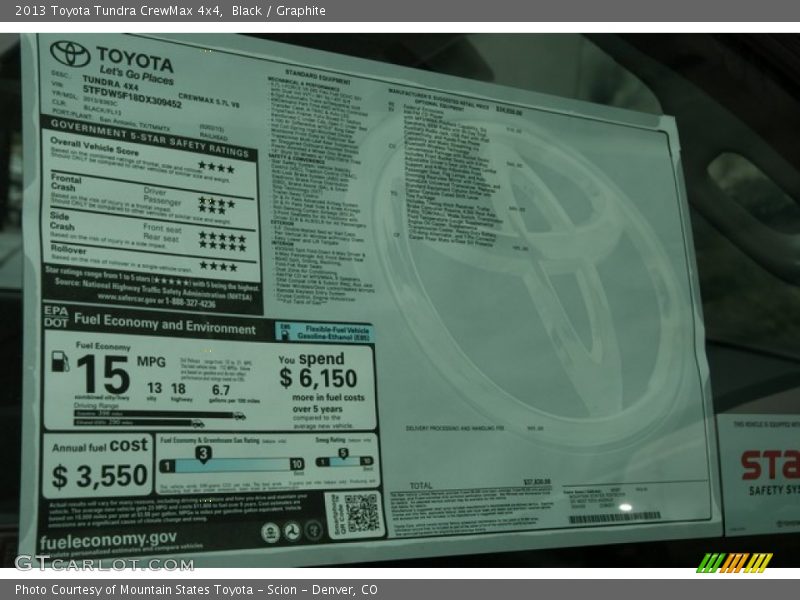
Task: Click the 'Side Crash' label
Action: pos(62,221)
